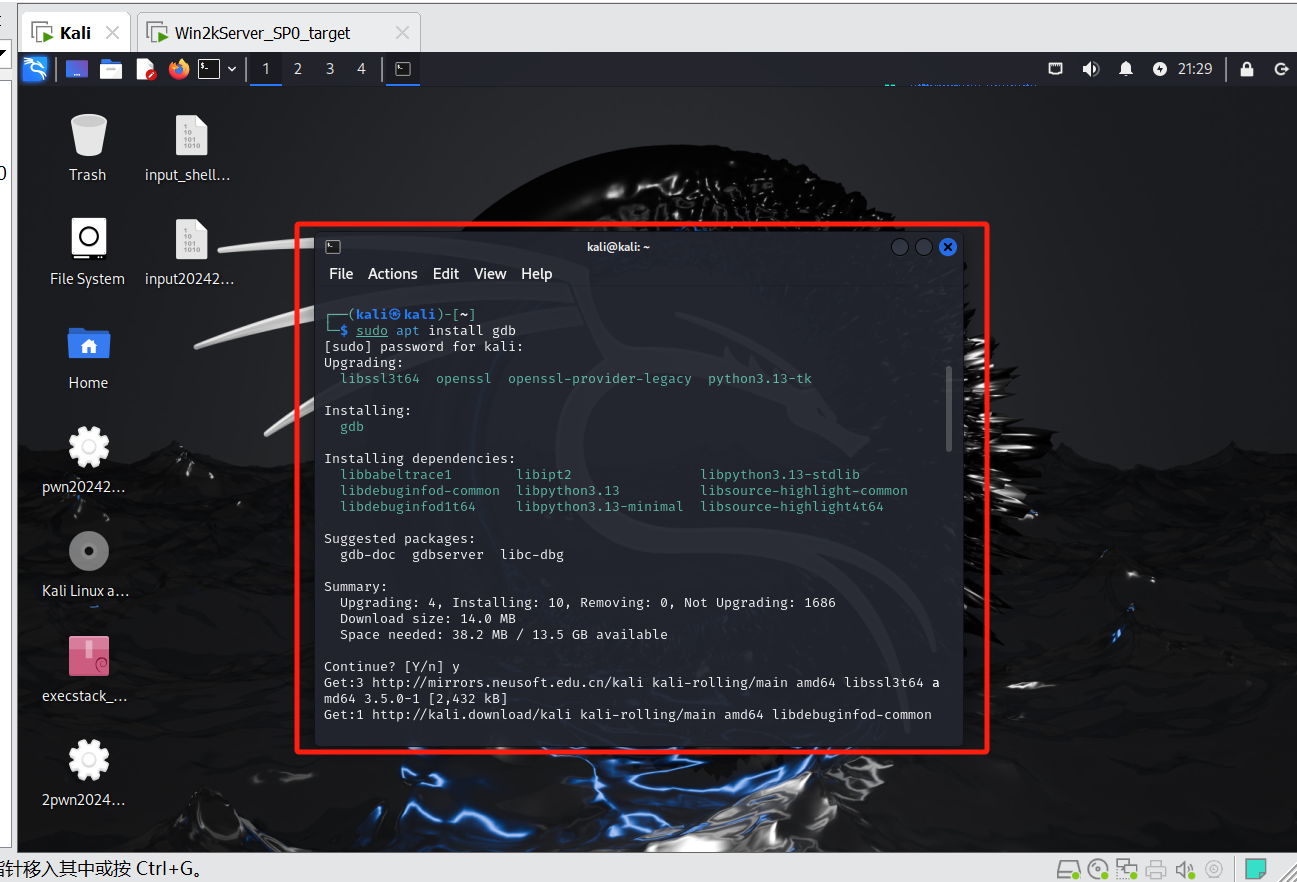Click the hard disk status icon
This screenshot has height=882, width=1297.
tap(1069, 869)
